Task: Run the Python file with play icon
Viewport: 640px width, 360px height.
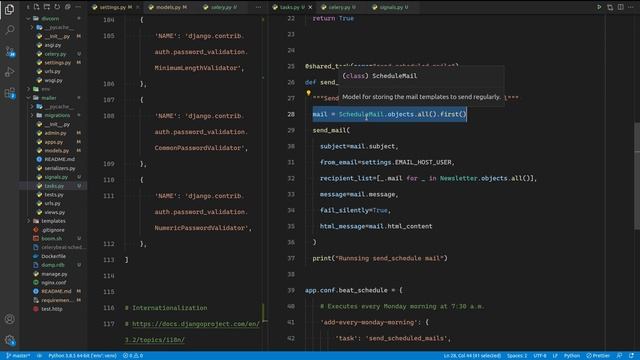Action: pyautogui.click(x=599, y=7)
